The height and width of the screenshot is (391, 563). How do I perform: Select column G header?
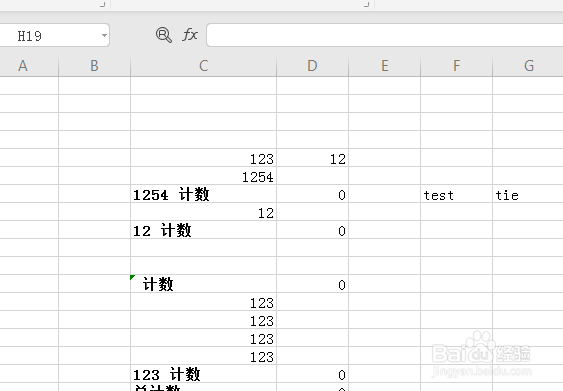[528, 66]
